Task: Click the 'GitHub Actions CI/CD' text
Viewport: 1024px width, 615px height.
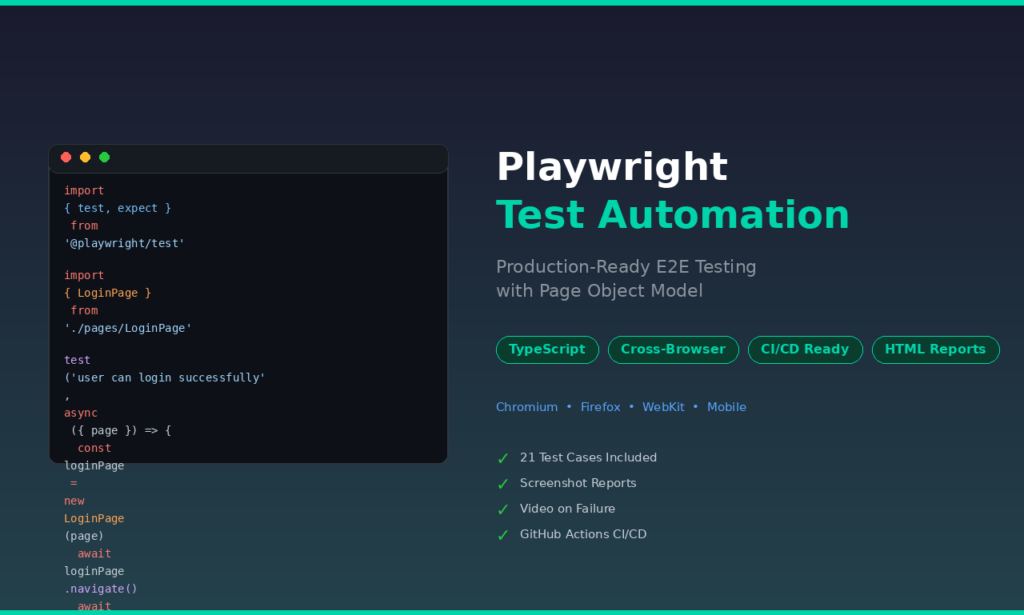Action: click(x=583, y=534)
